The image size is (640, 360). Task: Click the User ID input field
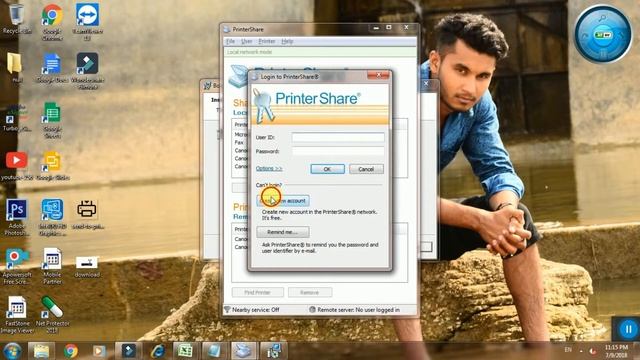click(x=338, y=137)
